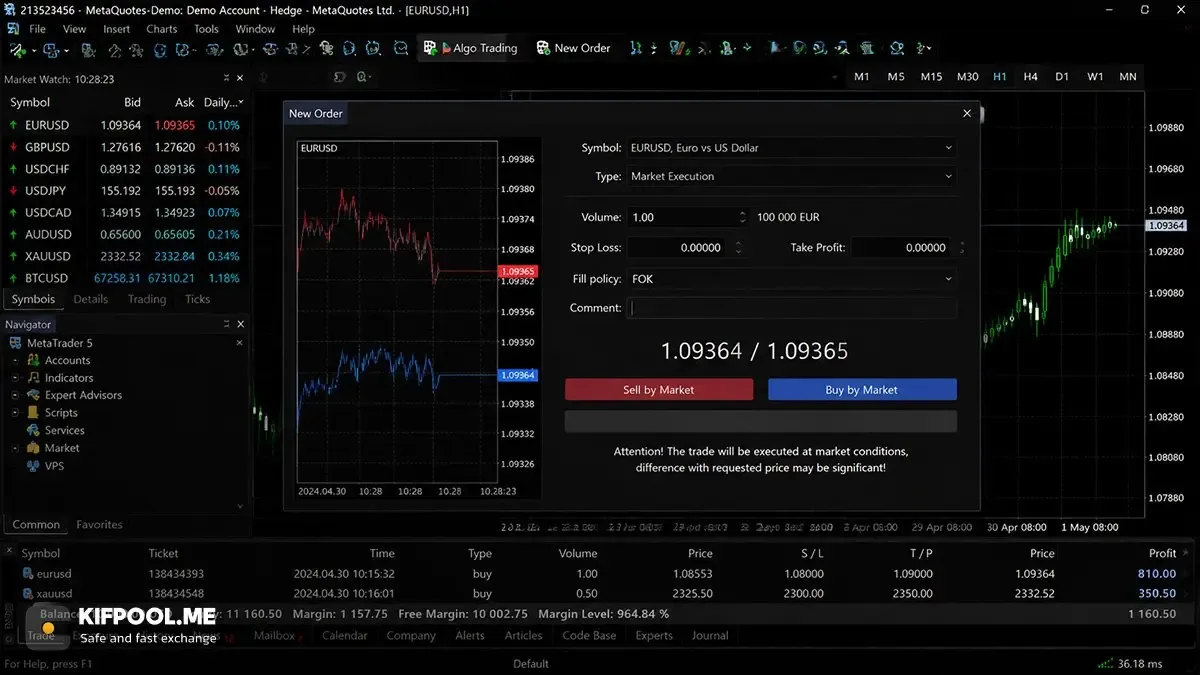Click the New Chart icon starting the toolbar

pos(17,48)
